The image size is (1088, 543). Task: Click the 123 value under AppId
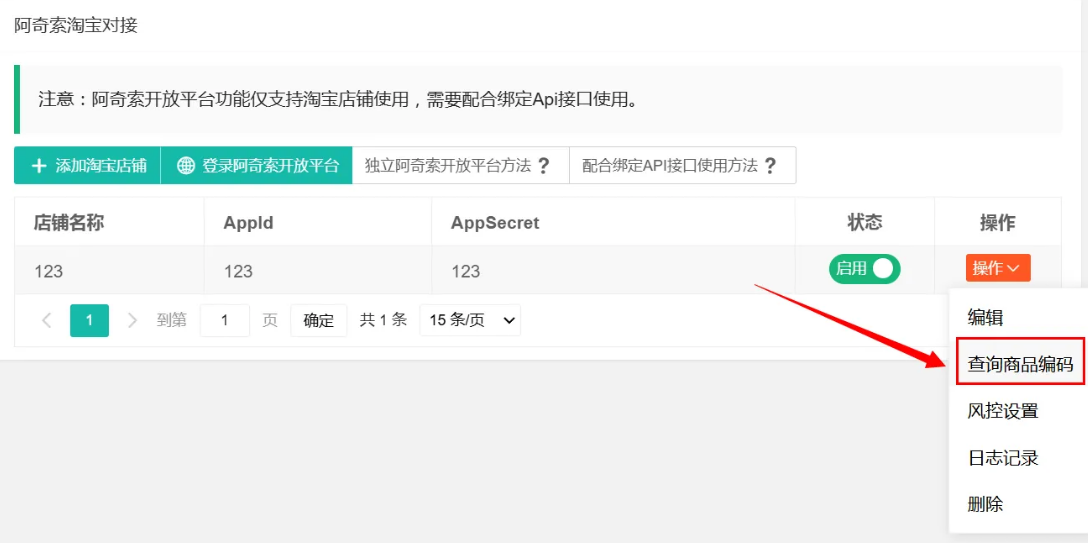(238, 271)
